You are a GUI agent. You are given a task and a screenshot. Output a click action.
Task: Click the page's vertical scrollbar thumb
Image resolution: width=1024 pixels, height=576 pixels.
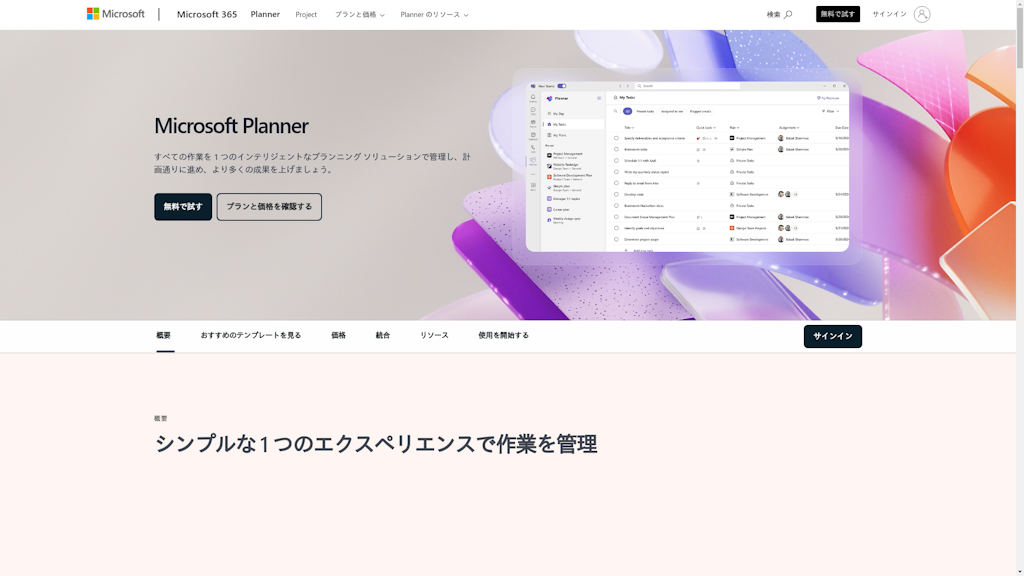[x=1019, y=36]
